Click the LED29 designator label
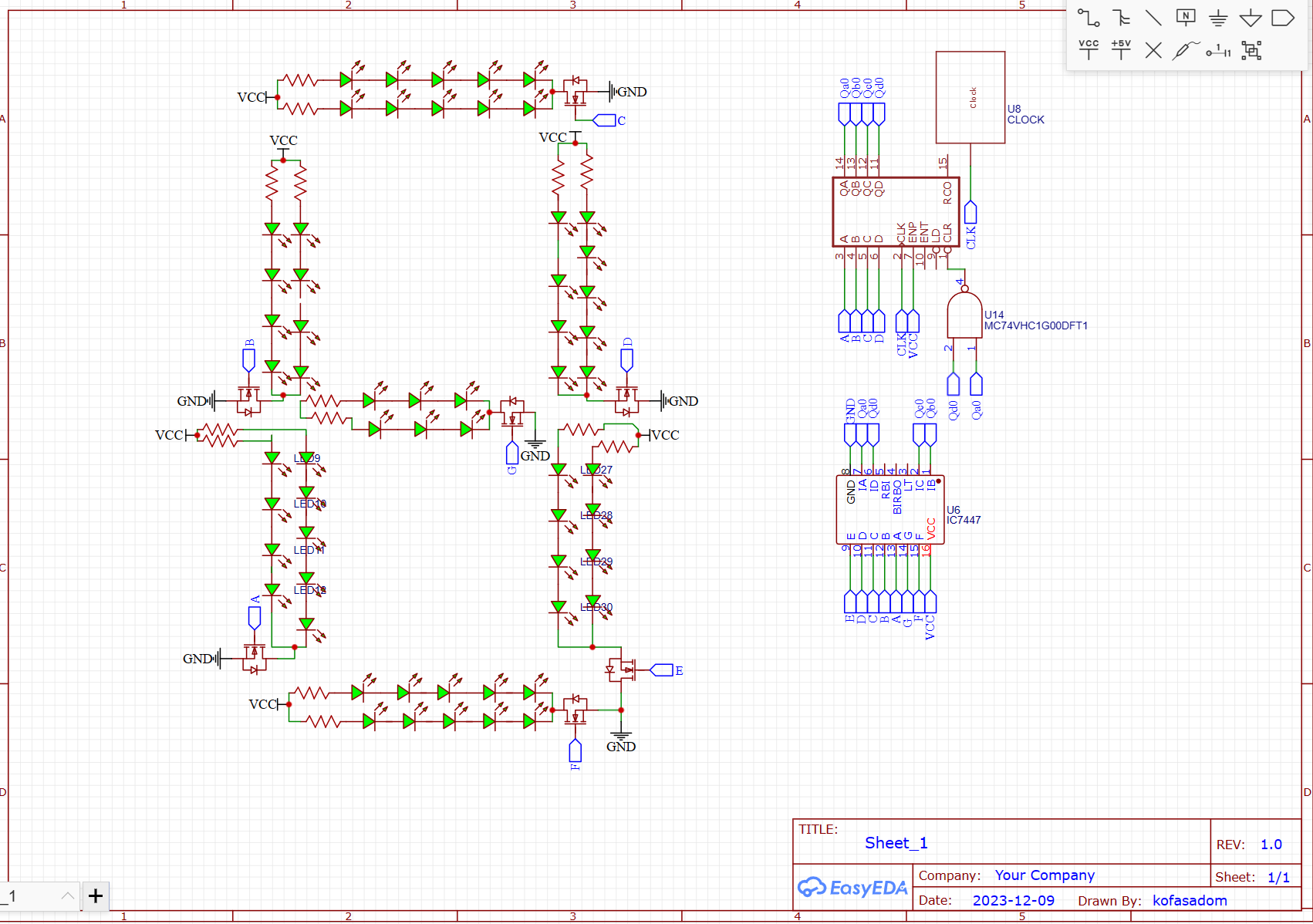Screen dimensions: 1313x924 point(596,562)
